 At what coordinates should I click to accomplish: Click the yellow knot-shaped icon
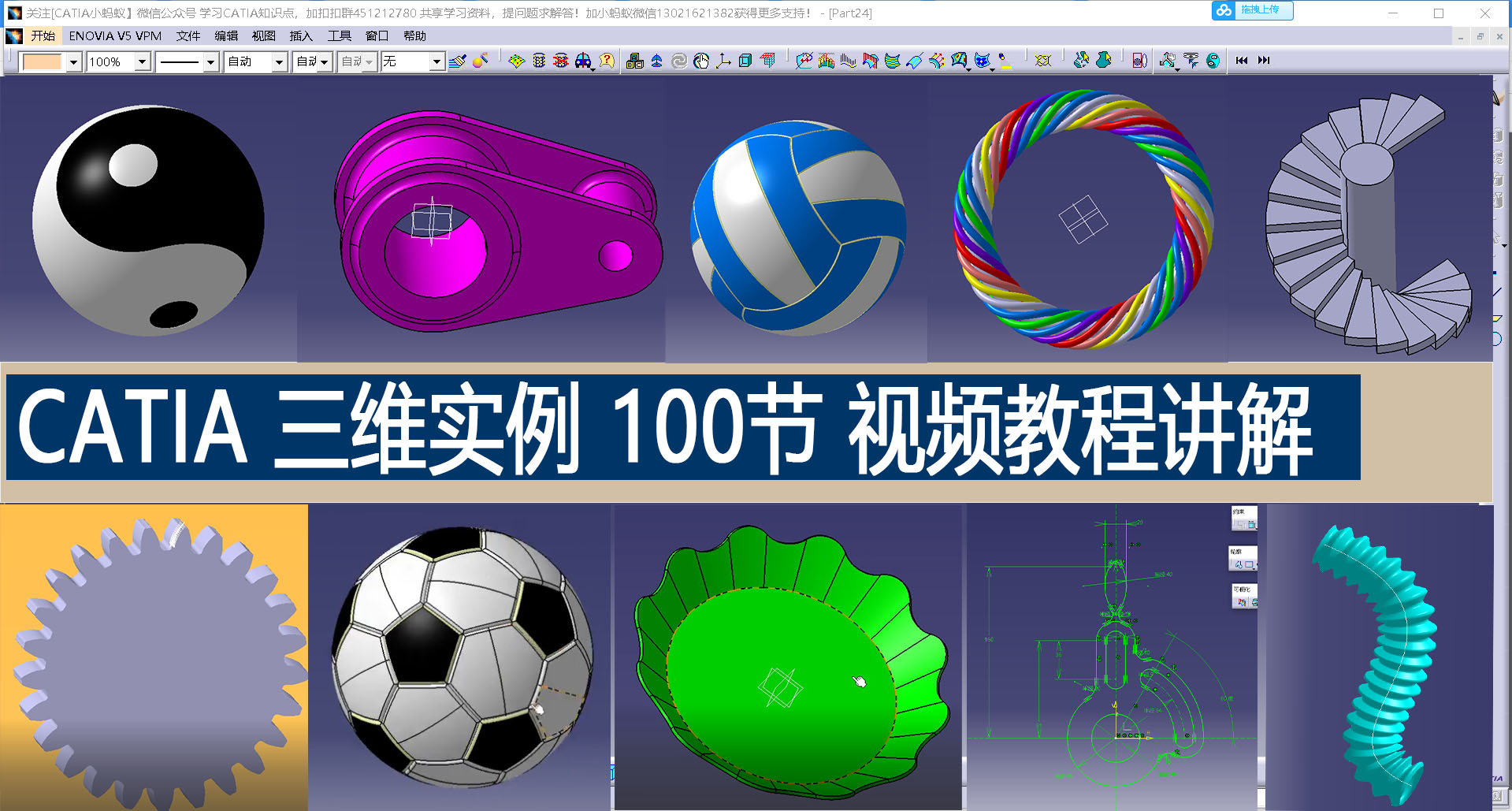click(x=1043, y=61)
